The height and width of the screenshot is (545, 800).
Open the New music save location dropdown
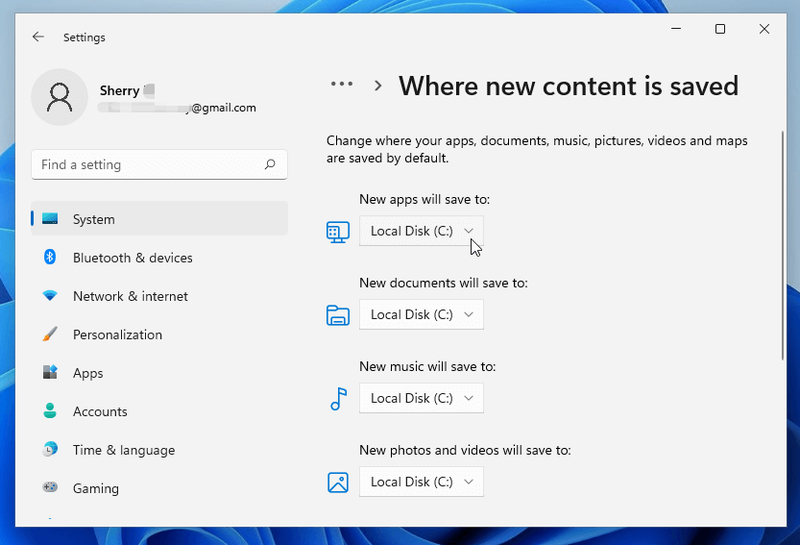[x=421, y=398]
